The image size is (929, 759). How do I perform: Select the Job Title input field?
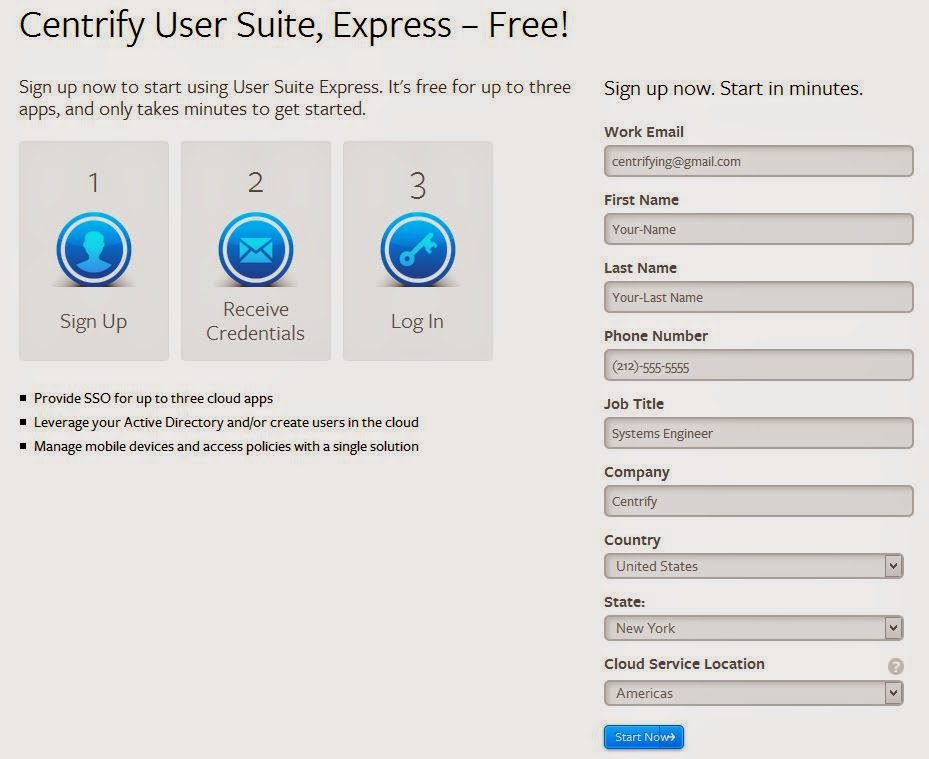[758, 433]
